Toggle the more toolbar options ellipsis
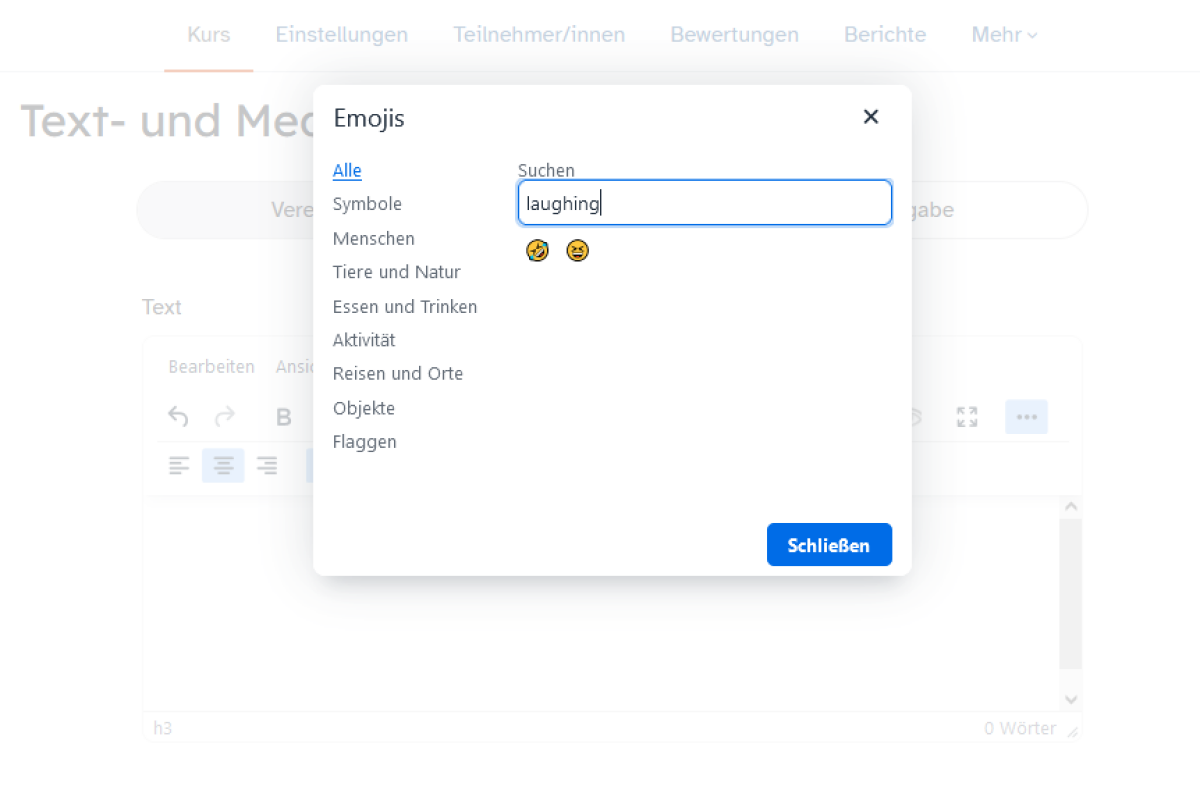 (x=1026, y=417)
